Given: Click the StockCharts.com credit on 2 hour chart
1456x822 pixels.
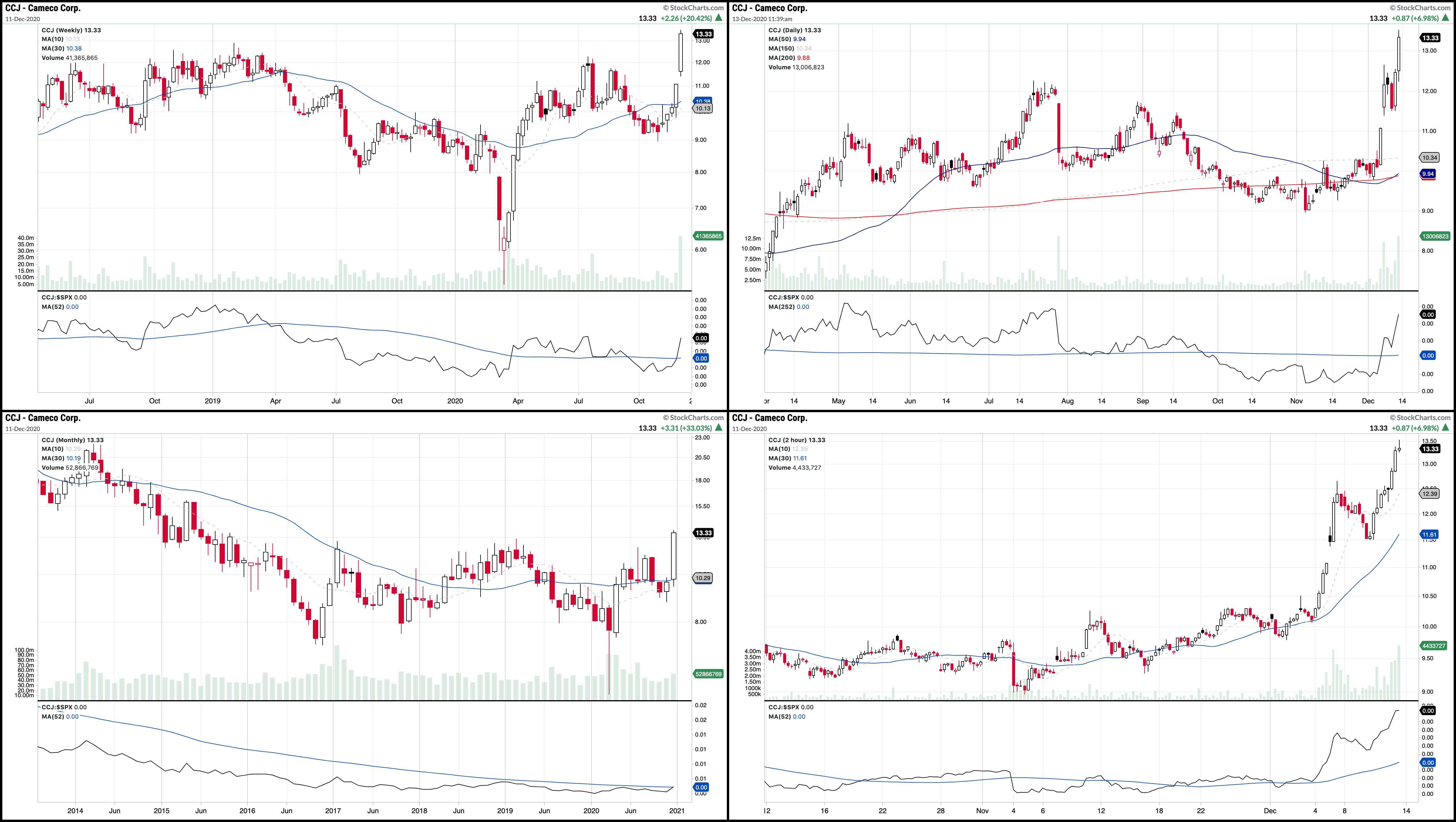Looking at the screenshot, I should (1420, 418).
